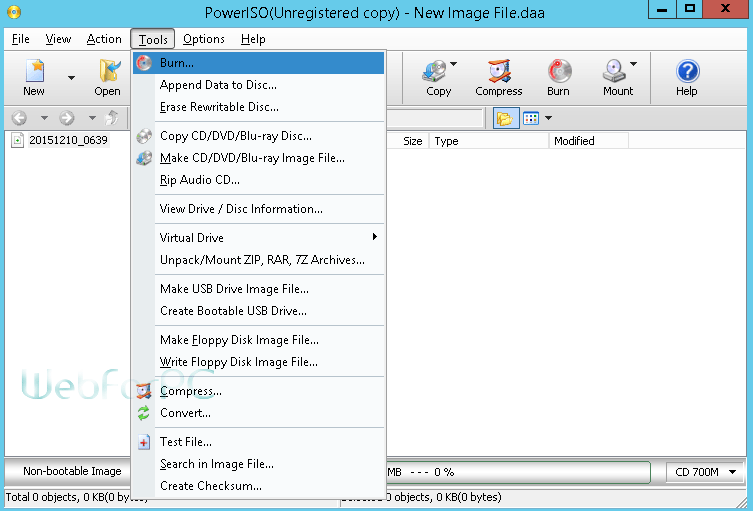The width and height of the screenshot is (753, 511).
Task: Open the view mode dropdown arrow
Action: click(548, 118)
